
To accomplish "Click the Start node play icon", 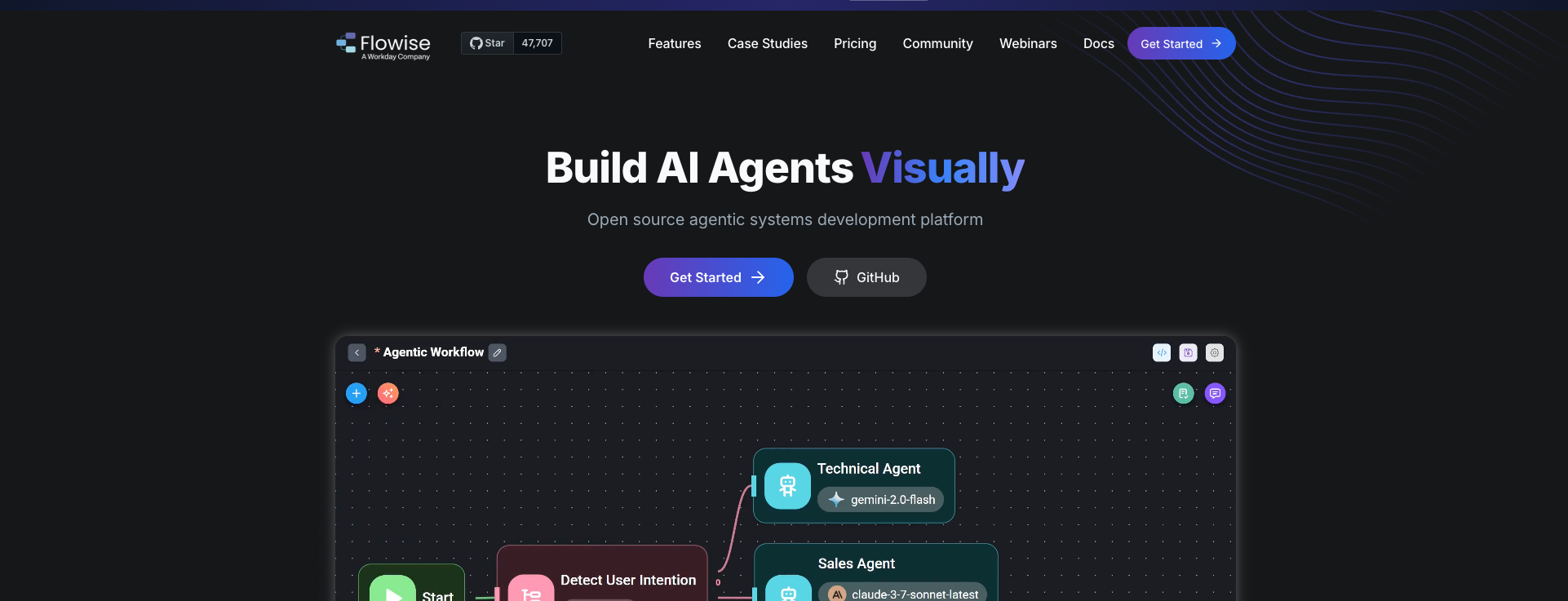I will 392,588.
